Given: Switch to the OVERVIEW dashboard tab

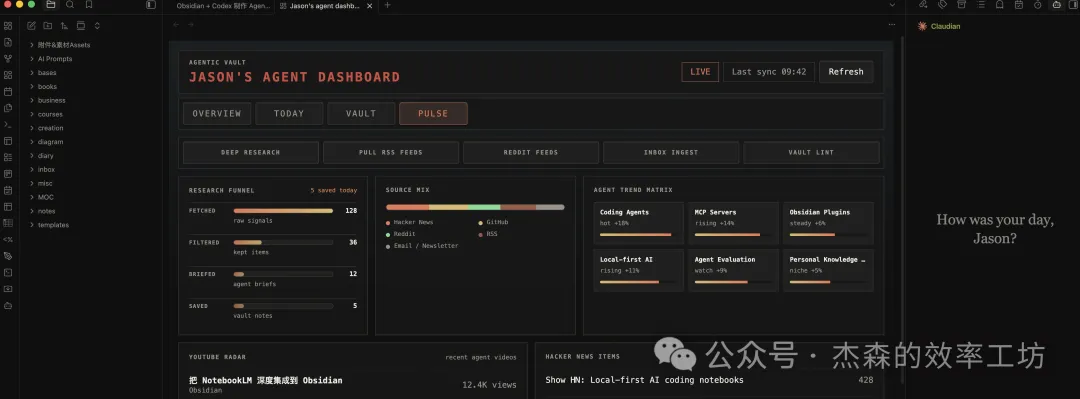Looking at the screenshot, I should click(217, 114).
